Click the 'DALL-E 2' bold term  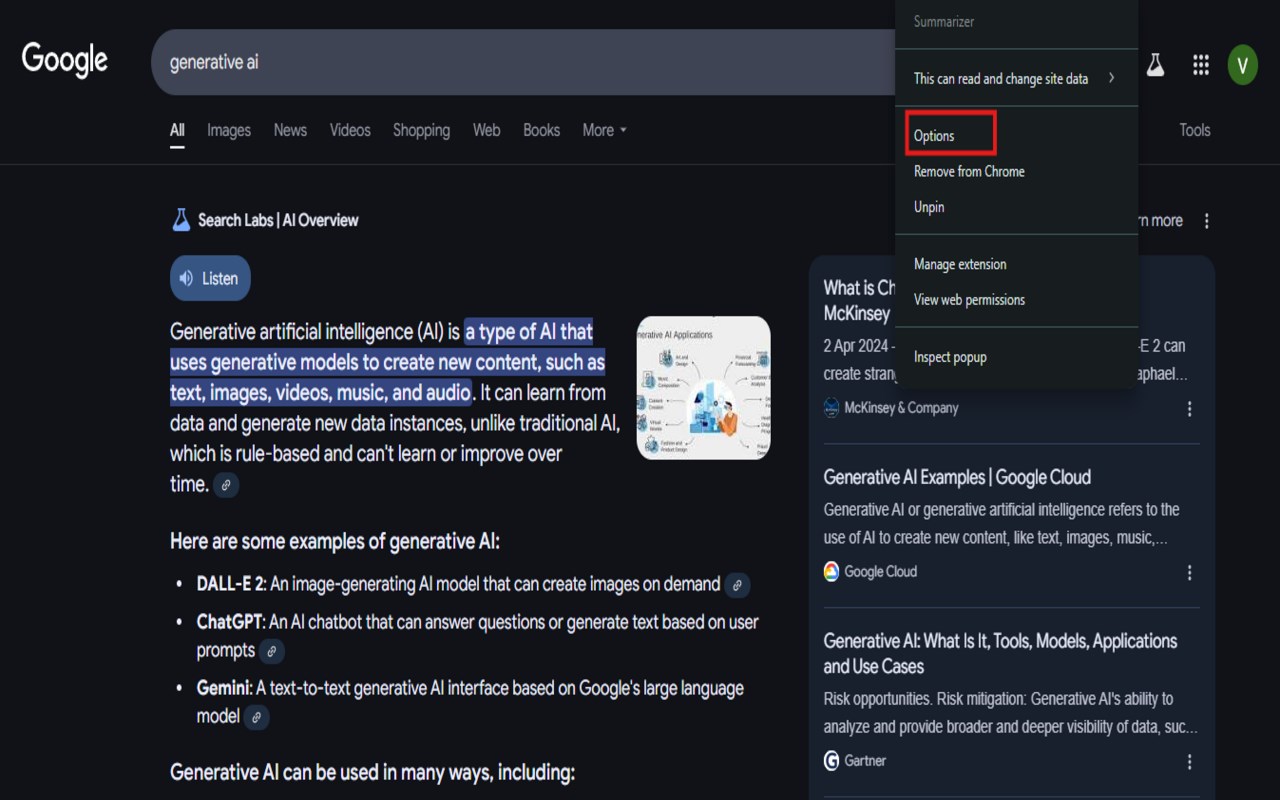(x=230, y=584)
